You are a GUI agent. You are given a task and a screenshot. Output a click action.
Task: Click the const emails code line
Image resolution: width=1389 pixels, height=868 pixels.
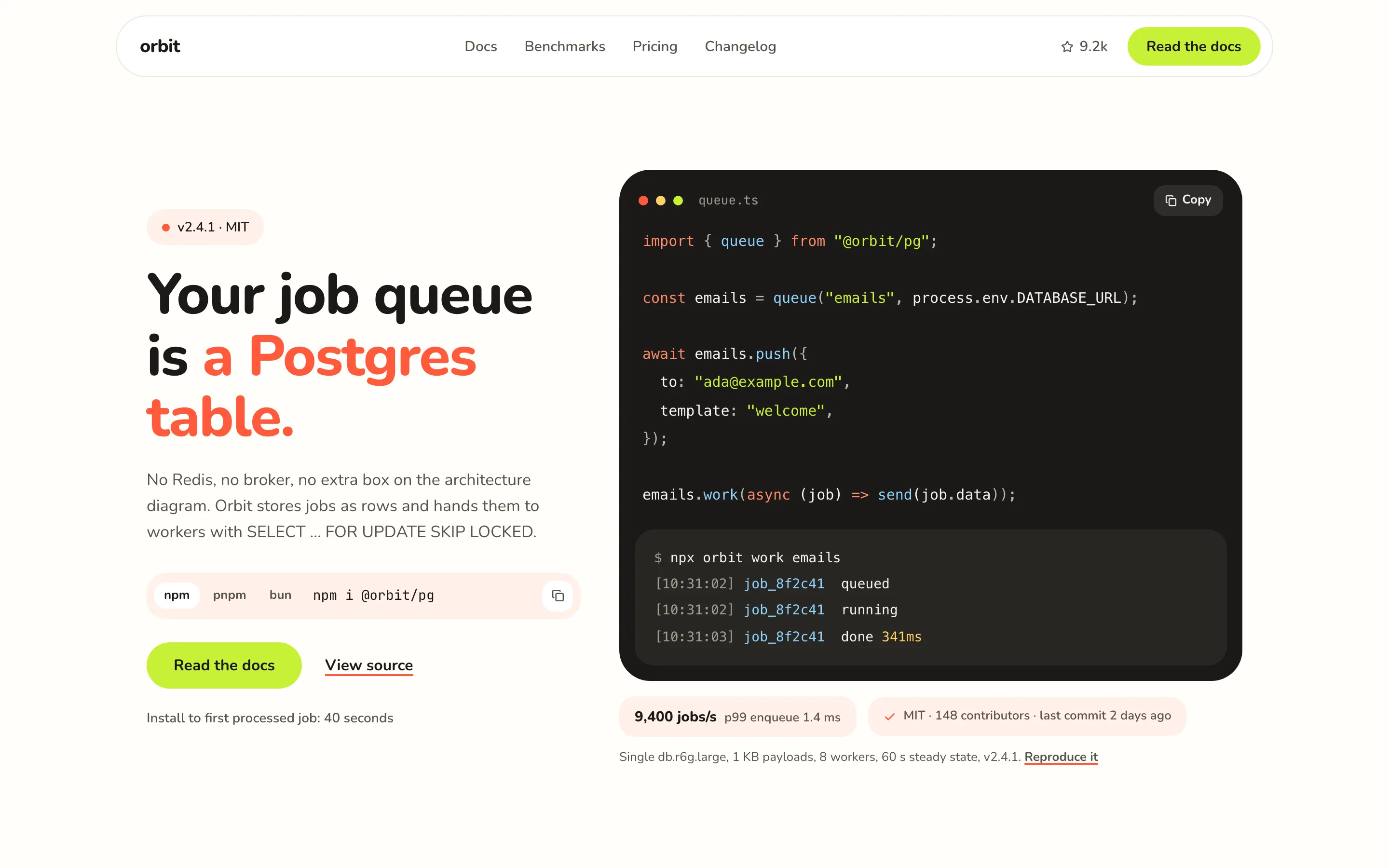coord(890,298)
